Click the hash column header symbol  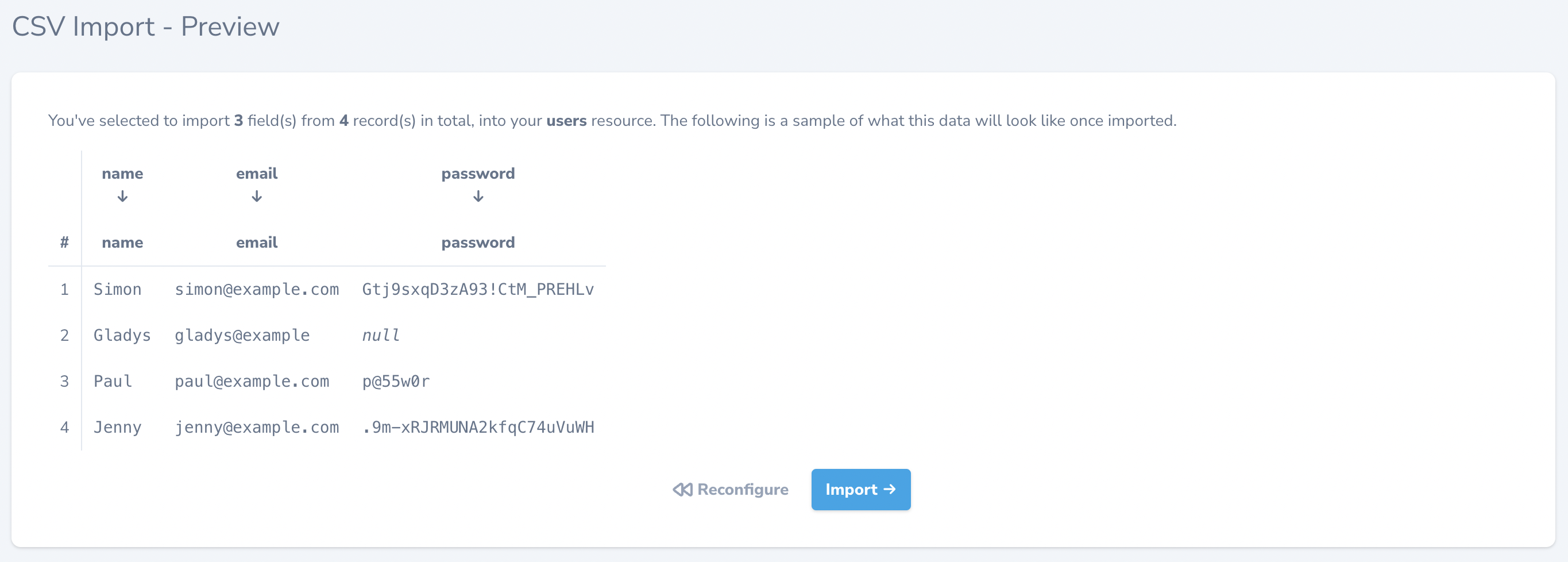[64, 242]
